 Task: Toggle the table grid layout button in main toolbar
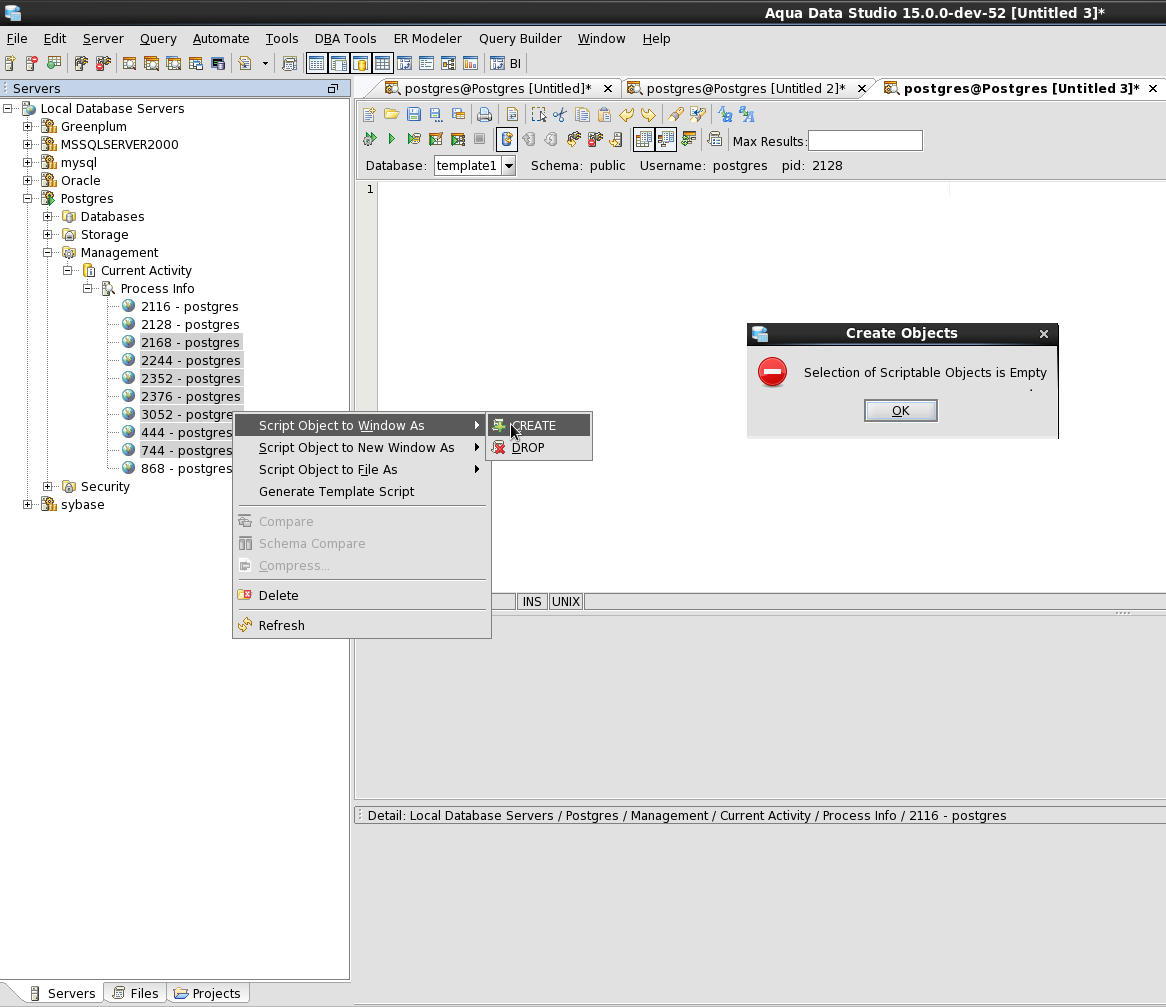coord(382,63)
